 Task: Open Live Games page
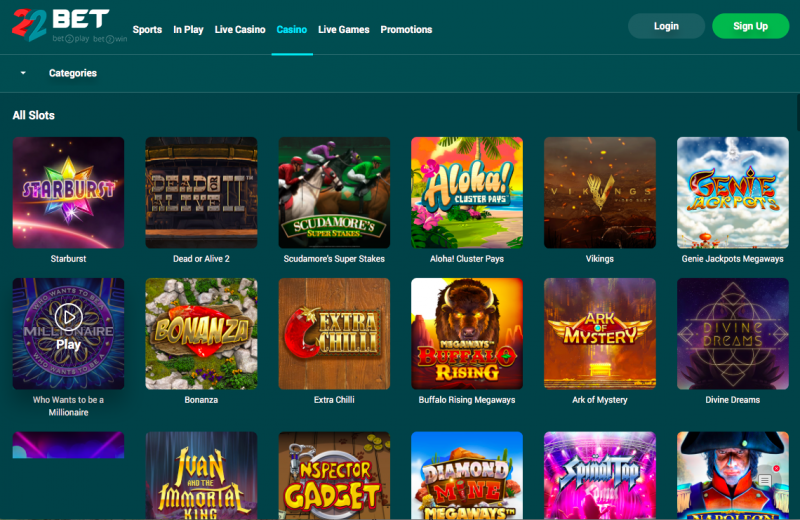point(344,30)
